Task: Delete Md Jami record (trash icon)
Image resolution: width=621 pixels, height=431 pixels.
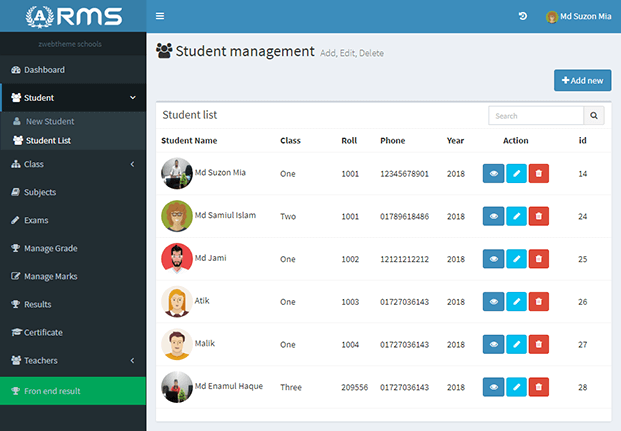Action: point(539,259)
